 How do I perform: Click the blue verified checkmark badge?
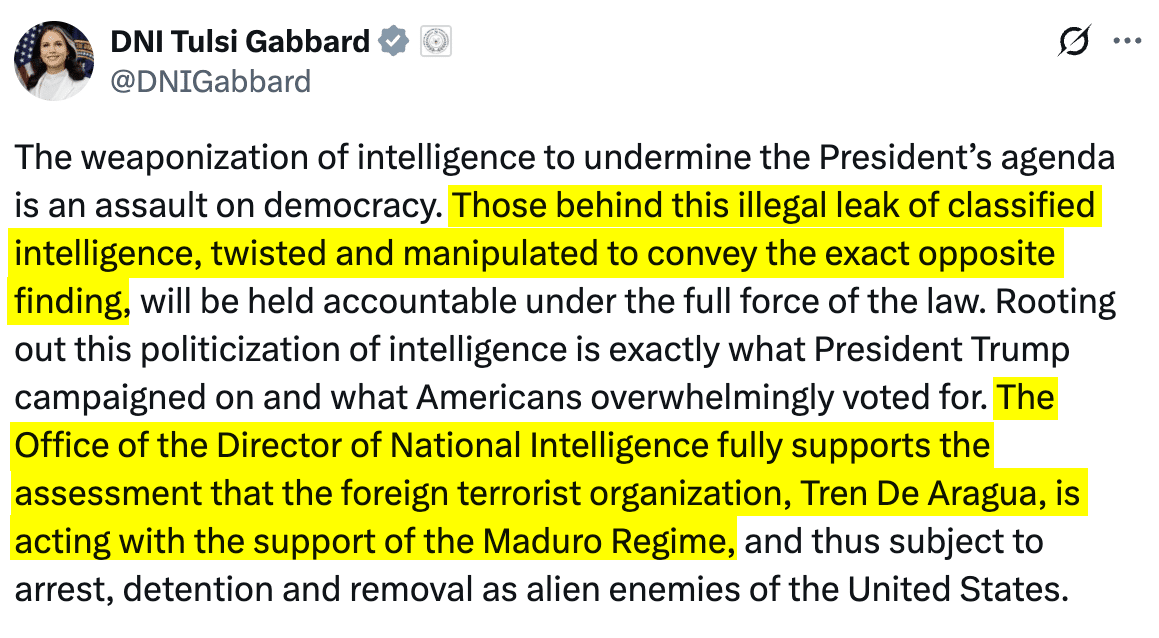click(x=395, y=41)
